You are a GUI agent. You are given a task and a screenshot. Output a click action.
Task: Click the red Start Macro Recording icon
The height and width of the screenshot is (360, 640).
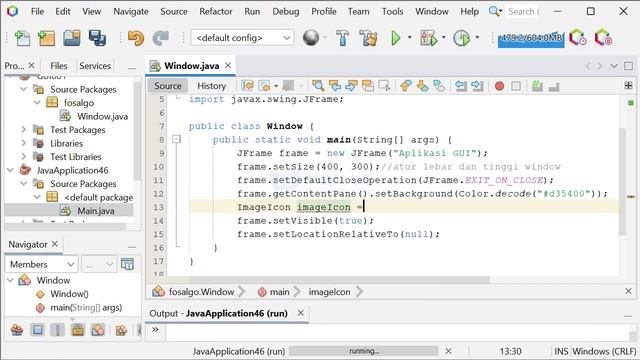499,86
